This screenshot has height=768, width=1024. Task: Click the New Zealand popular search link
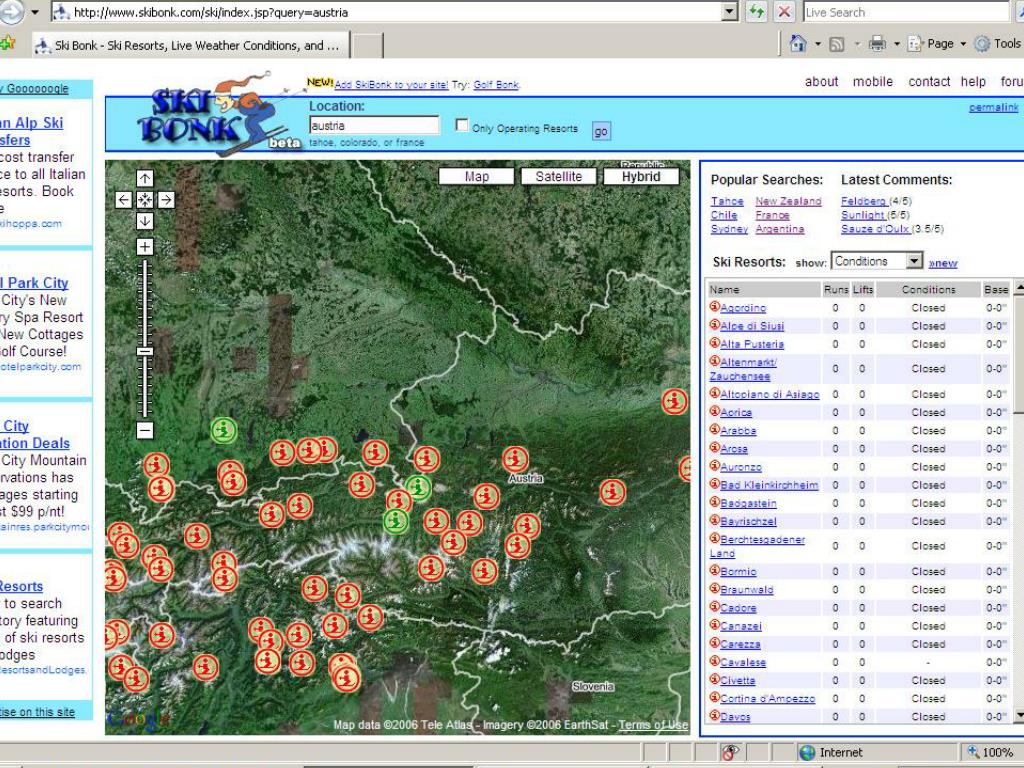[x=788, y=201]
